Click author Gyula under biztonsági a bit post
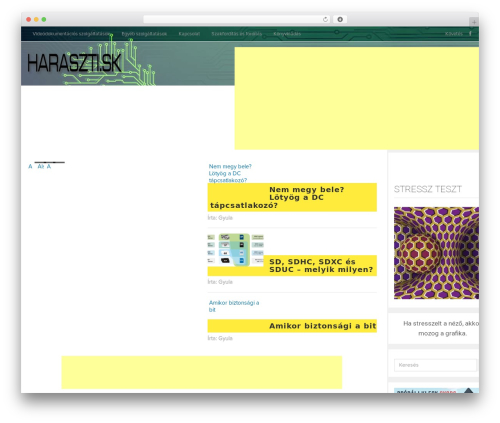The height and width of the screenshot is (423, 500). (225, 338)
